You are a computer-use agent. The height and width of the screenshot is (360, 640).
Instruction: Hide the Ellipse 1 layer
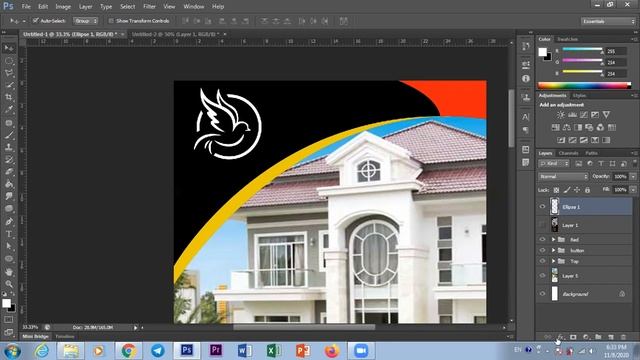[542, 207]
